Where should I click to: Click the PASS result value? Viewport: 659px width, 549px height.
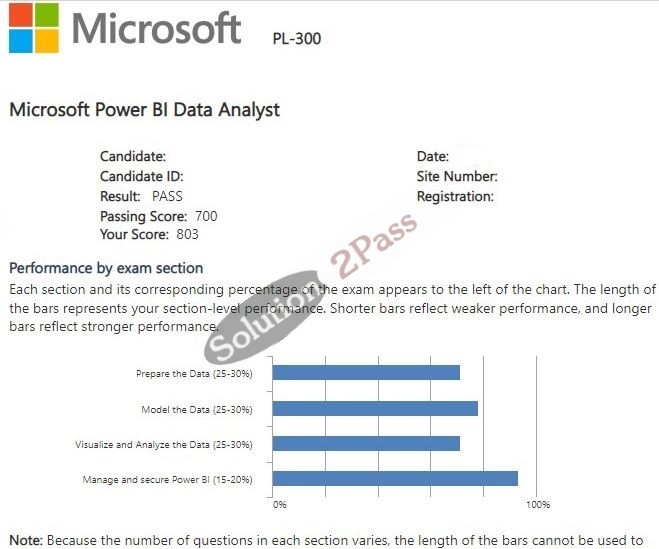point(167,196)
